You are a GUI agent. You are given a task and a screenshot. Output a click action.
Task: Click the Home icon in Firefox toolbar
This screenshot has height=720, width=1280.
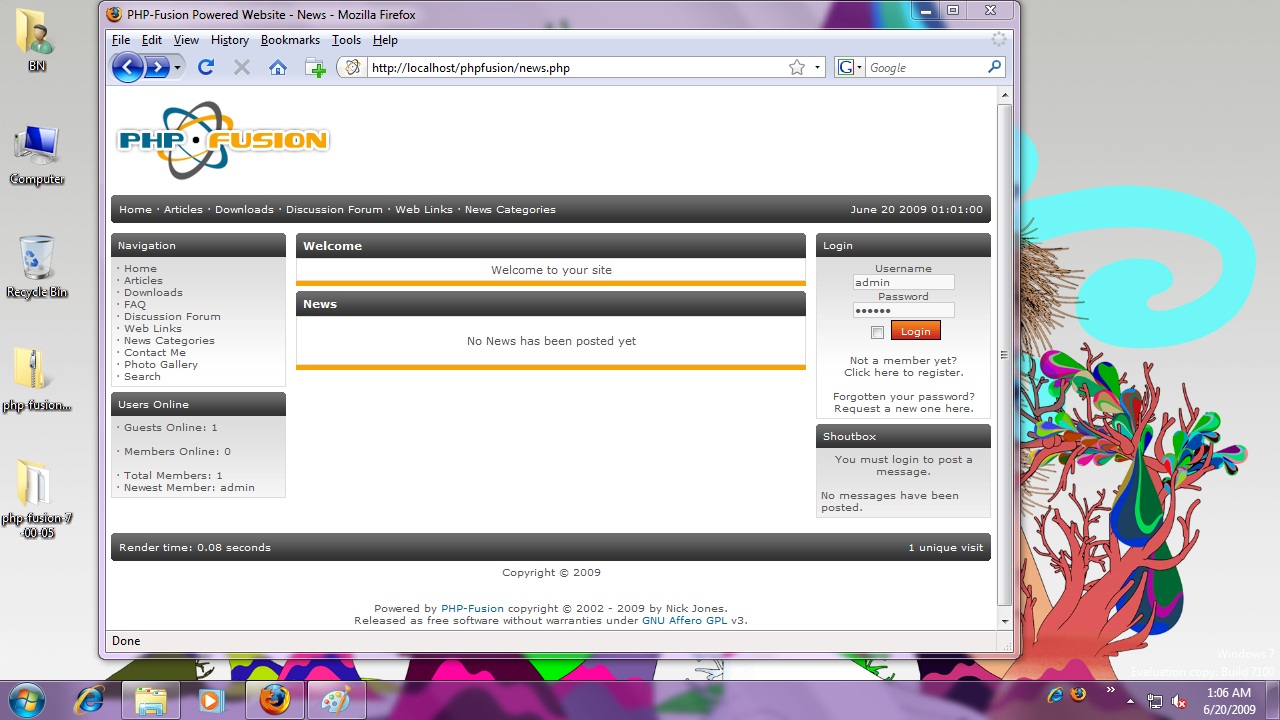click(278, 67)
